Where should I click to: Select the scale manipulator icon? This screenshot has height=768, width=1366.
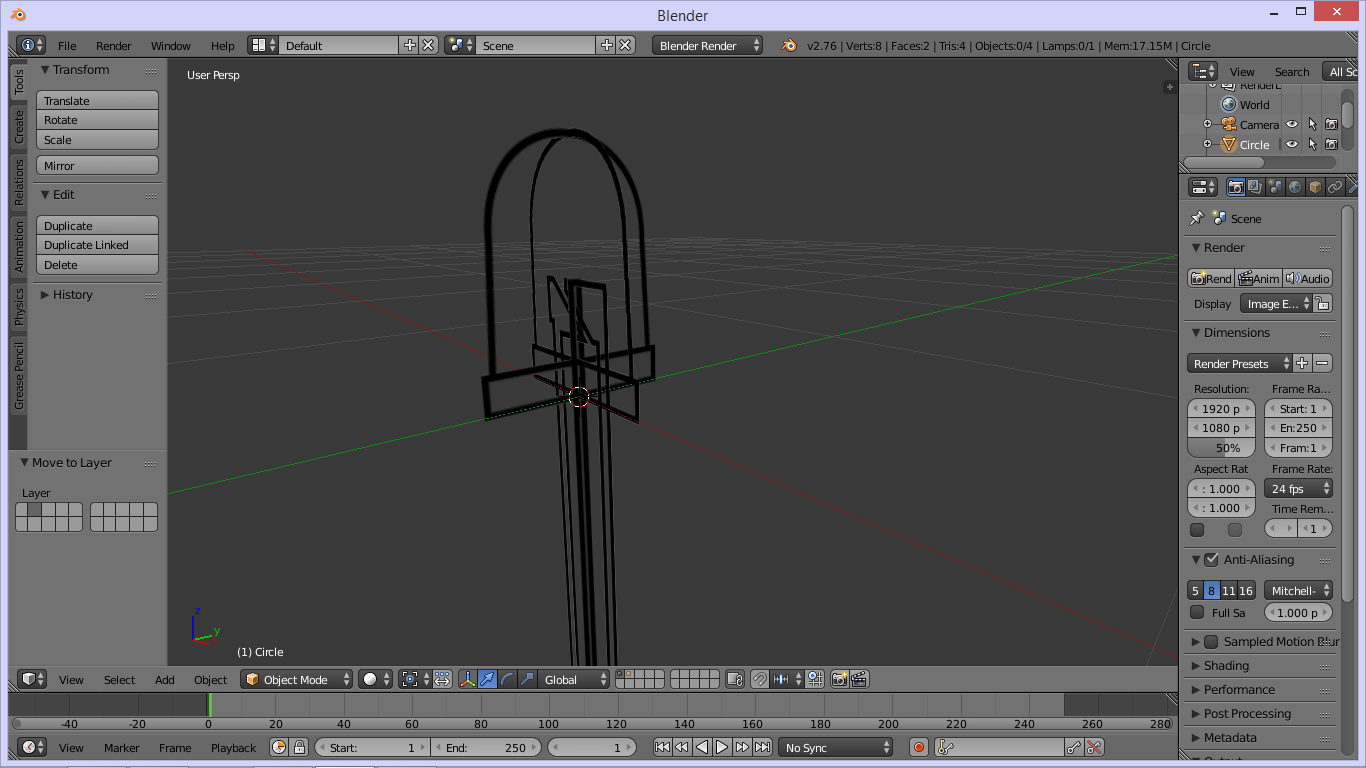point(527,679)
